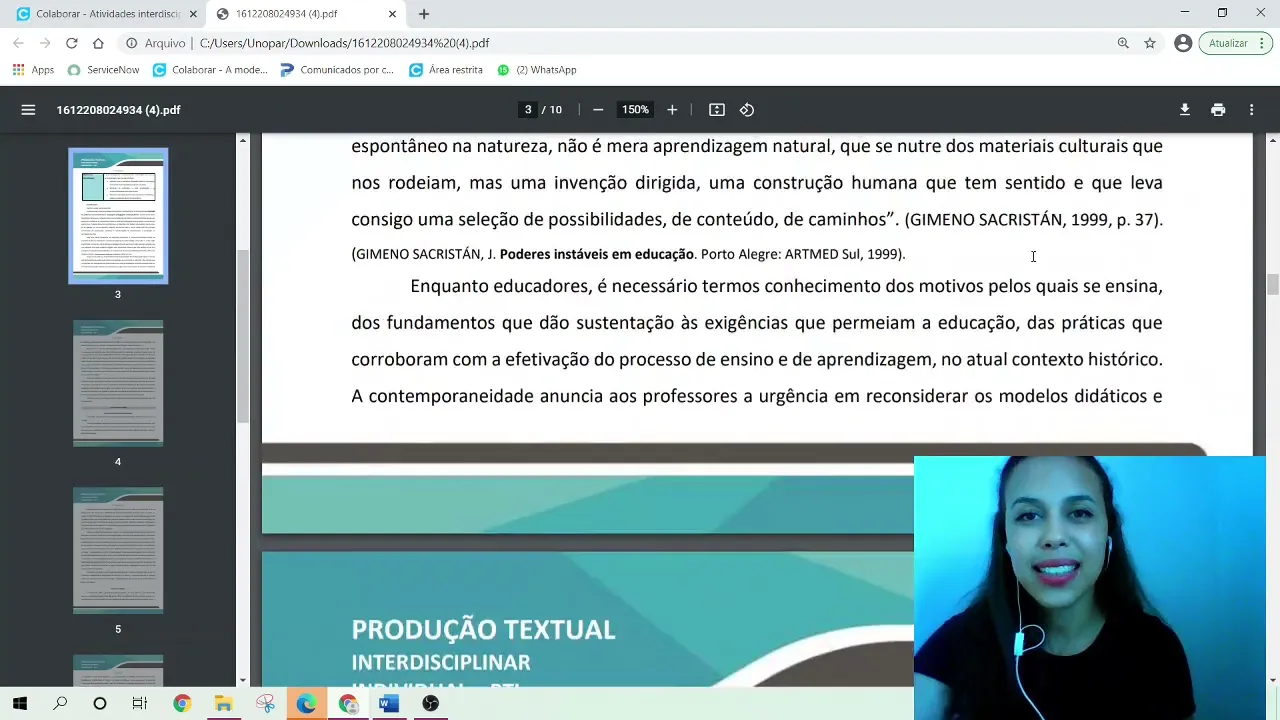Screen dimensions: 1280x720
Task: Zoom in with the plus button
Action: 672,110
